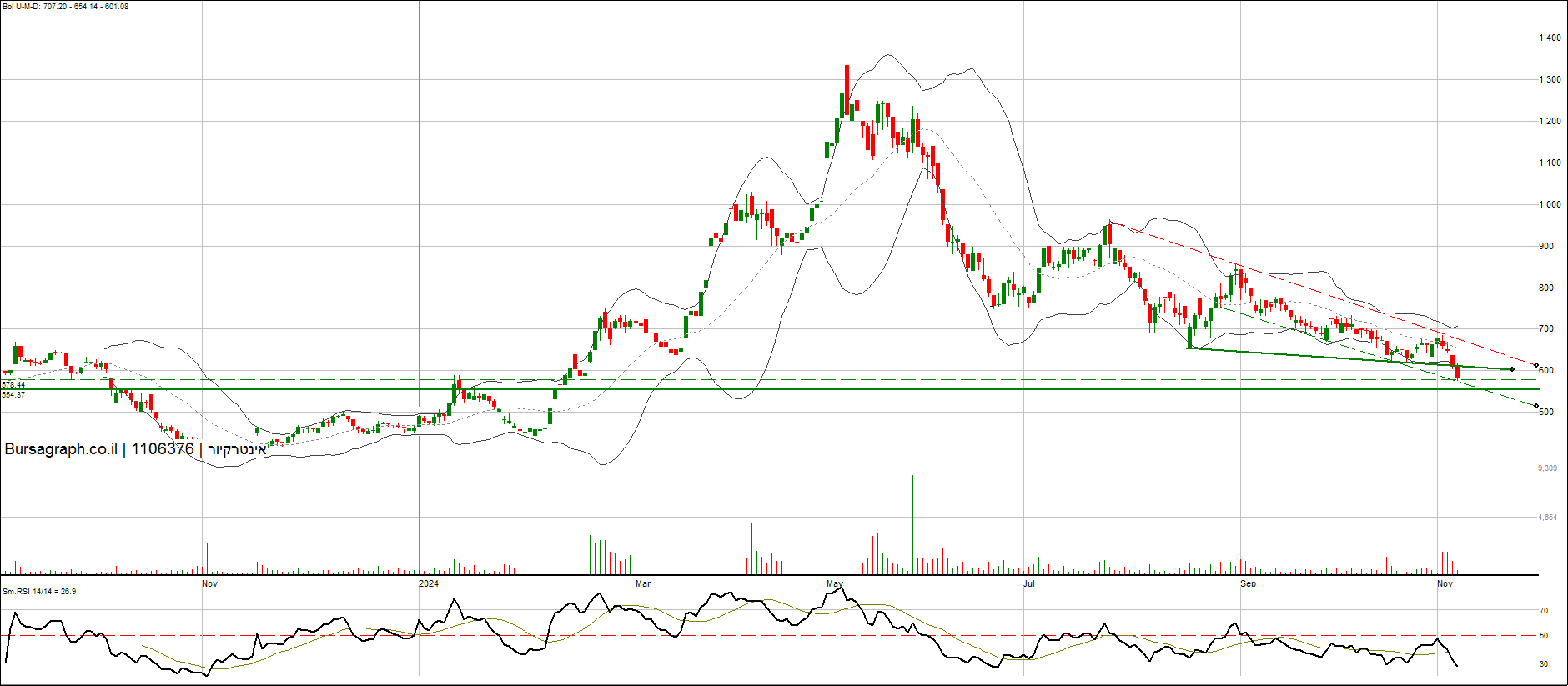The width and height of the screenshot is (1568, 686).
Task: Click the Bol U-M-D indicator readout
Action: click(65, 7)
